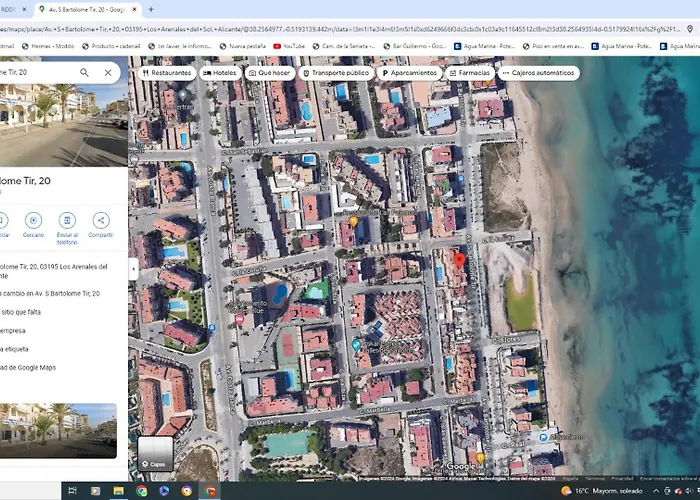Click the blue Aparcamiento parking marker

pos(543,438)
